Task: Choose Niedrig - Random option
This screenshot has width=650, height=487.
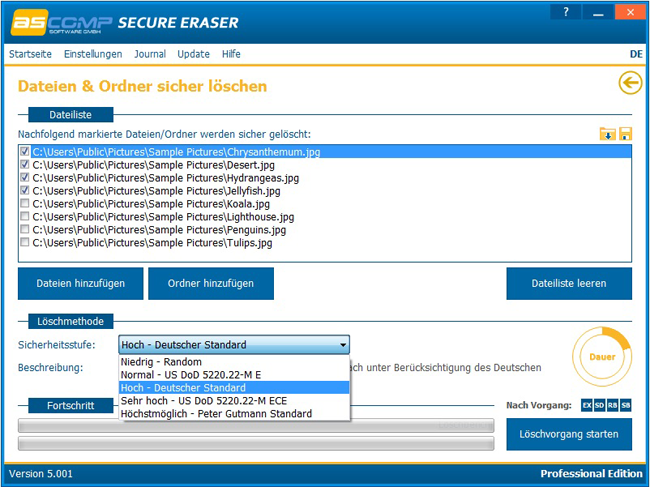Action: tap(234, 362)
